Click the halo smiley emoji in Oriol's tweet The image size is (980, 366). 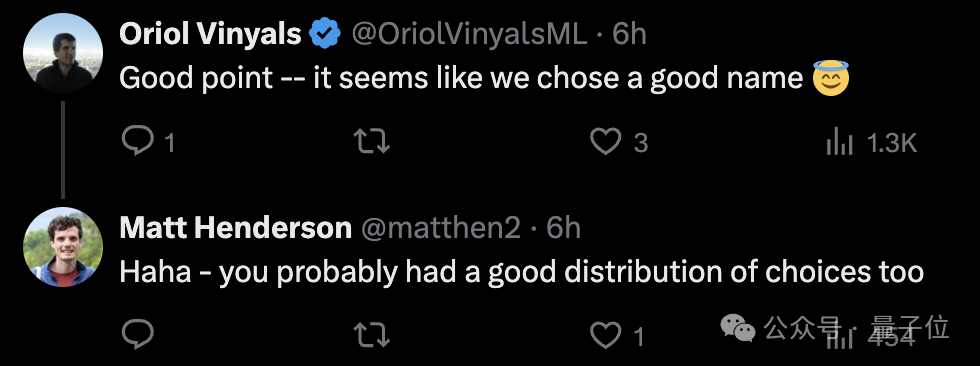click(x=831, y=77)
